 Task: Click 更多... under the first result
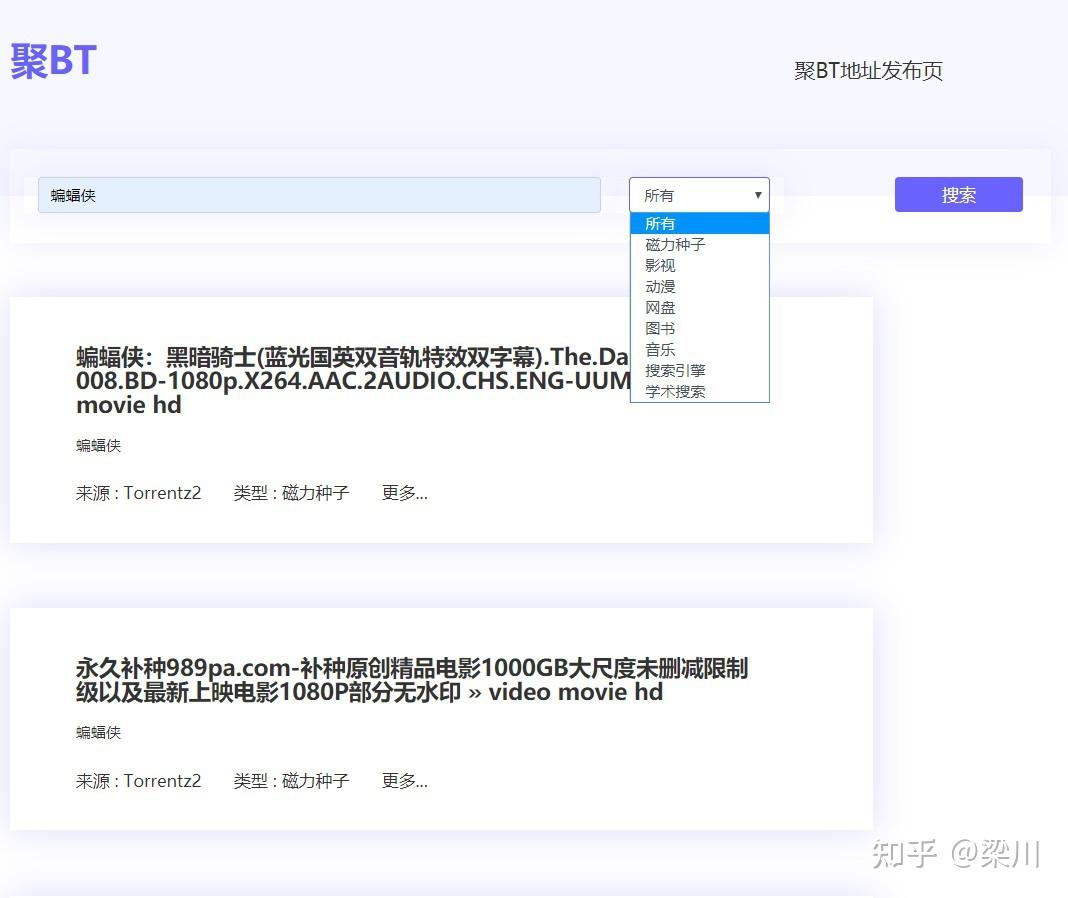pos(404,492)
